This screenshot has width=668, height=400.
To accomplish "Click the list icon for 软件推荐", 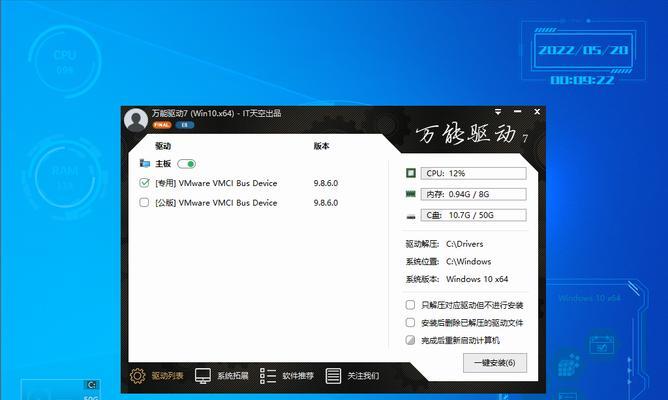I will click(268, 376).
